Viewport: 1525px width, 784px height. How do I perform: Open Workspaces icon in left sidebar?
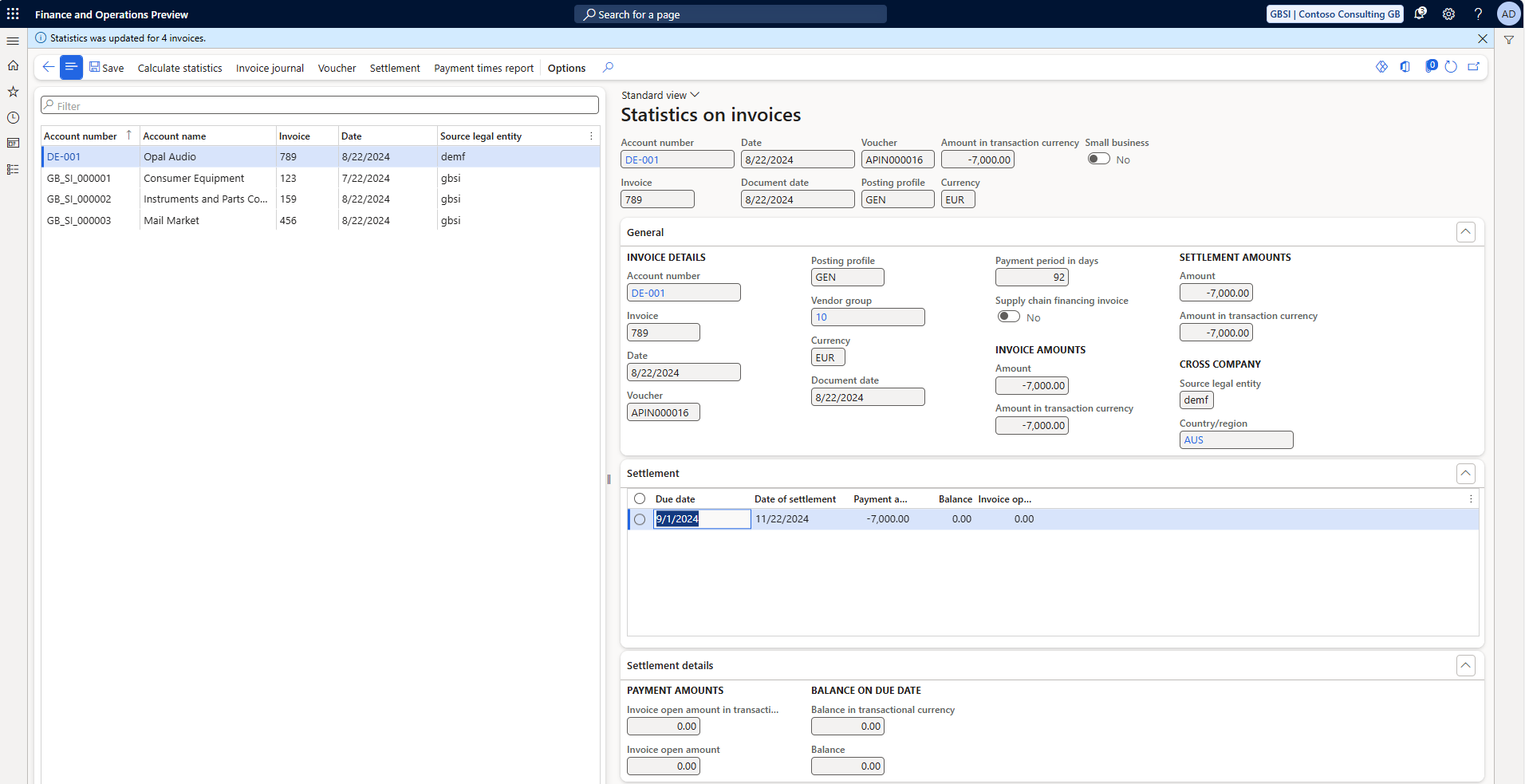(x=13, y=144)
